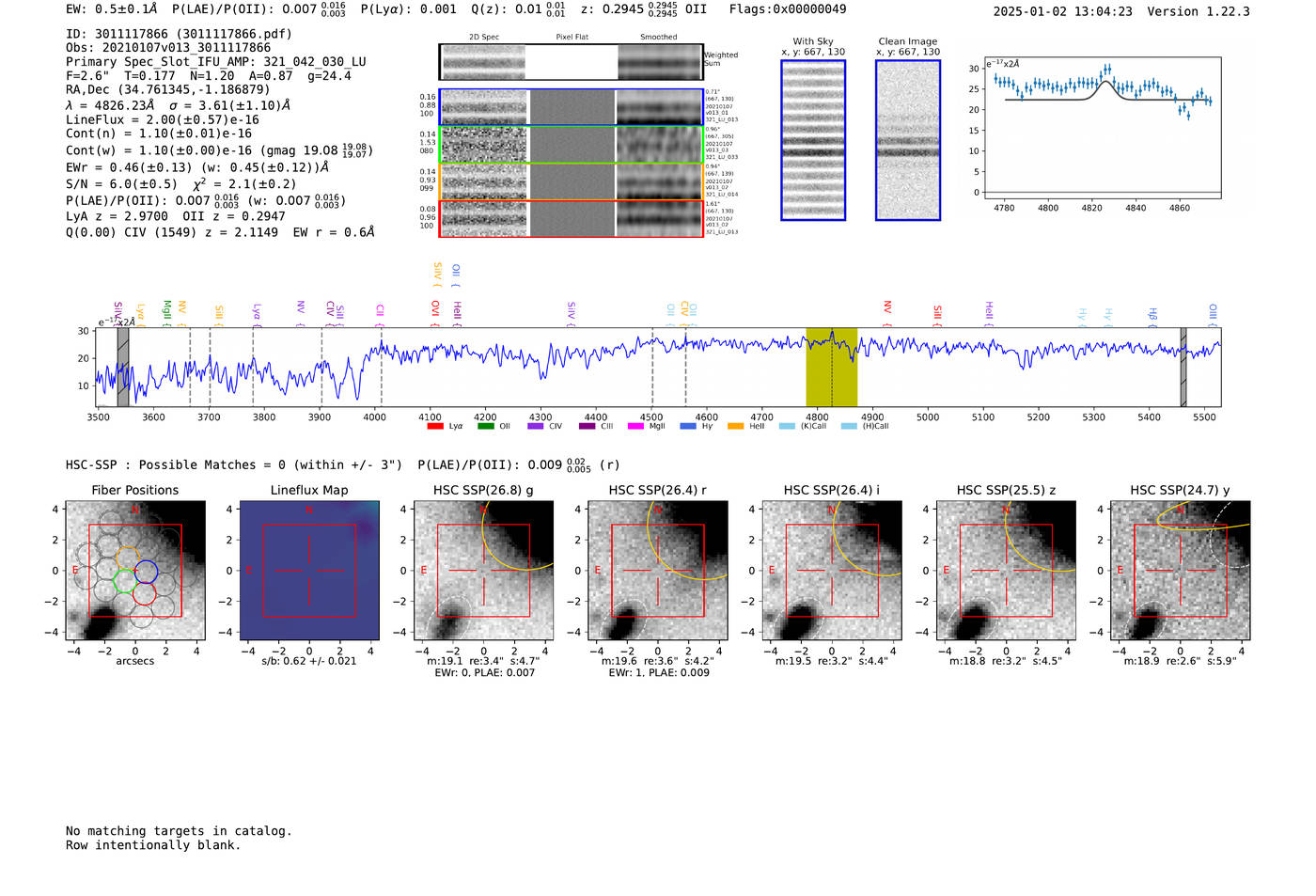Click the λ = 4826.23Å line

(x=179, y=105)
